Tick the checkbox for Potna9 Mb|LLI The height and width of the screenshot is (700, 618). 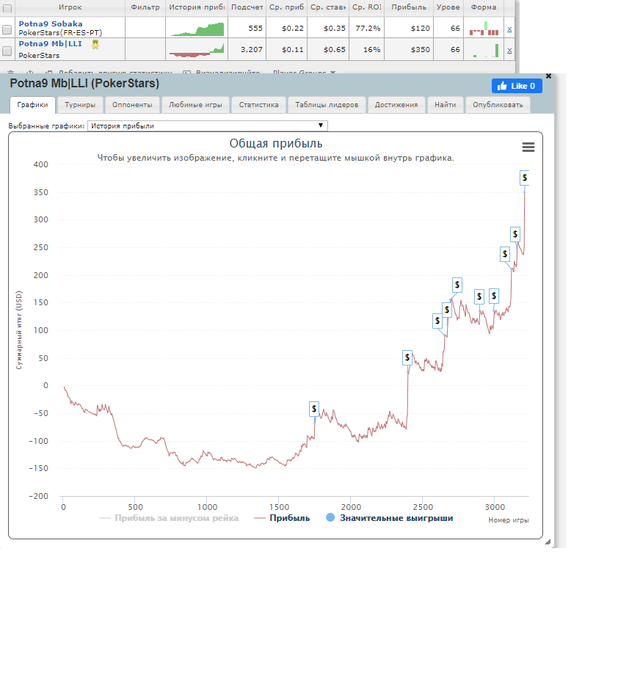coord(7,50)
